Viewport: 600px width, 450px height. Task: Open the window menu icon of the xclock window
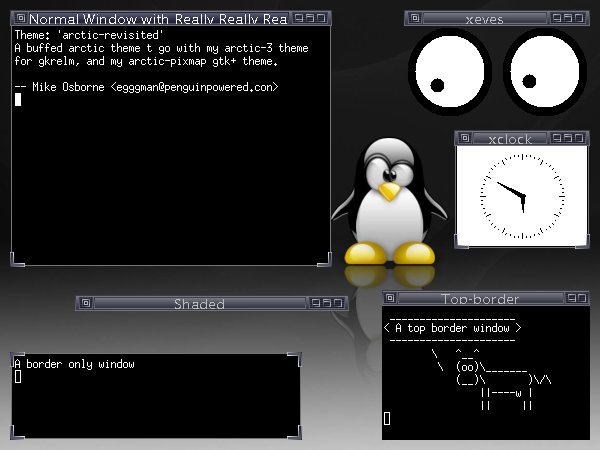pos(465,138)
